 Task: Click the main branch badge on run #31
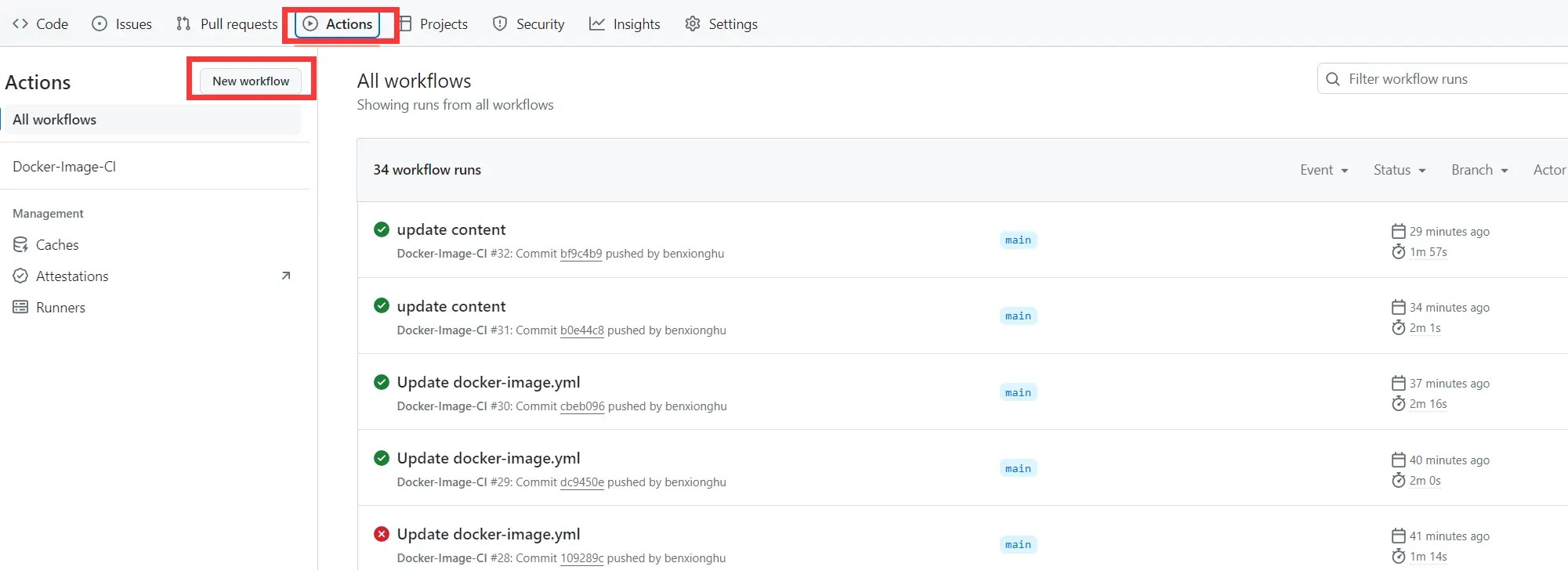[x=1018, y=316]
